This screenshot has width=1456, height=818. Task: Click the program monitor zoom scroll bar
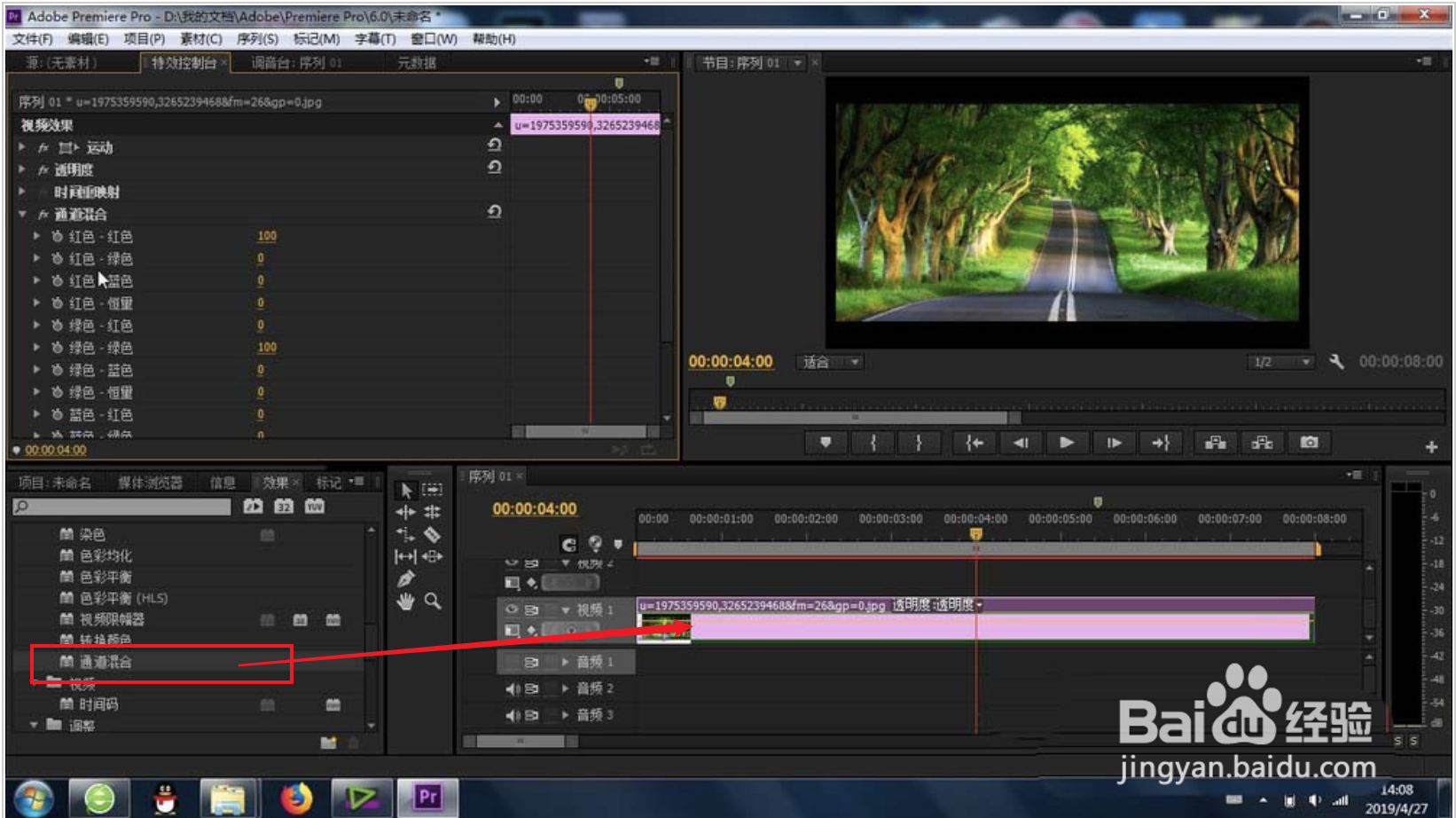point(856,417)
